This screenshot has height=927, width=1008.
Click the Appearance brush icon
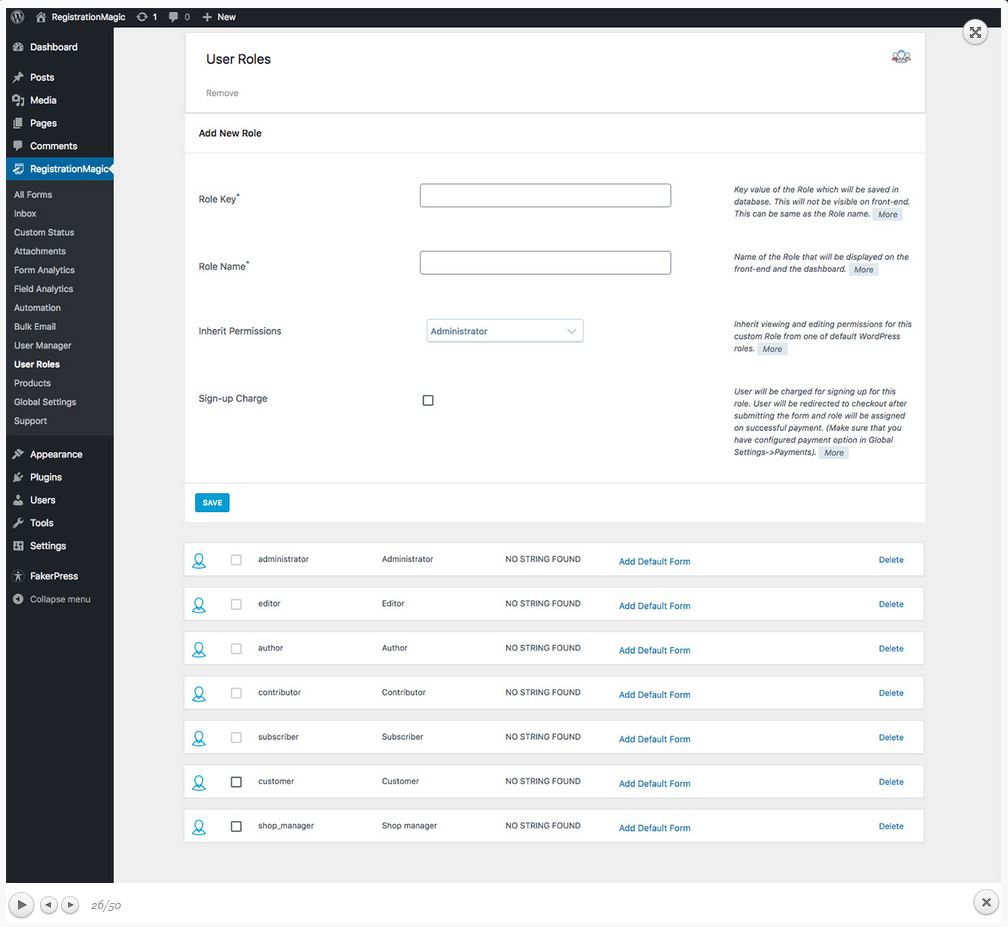[18, 454]
